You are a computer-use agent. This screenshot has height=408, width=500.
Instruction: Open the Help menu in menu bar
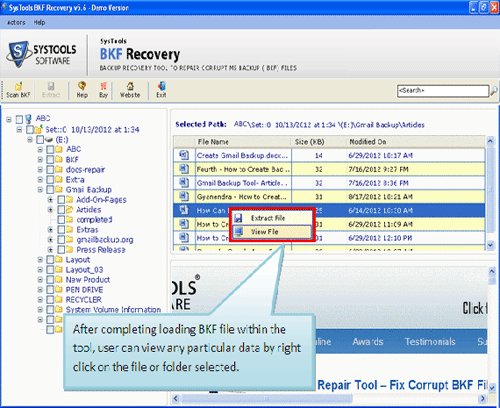(39, 22)
